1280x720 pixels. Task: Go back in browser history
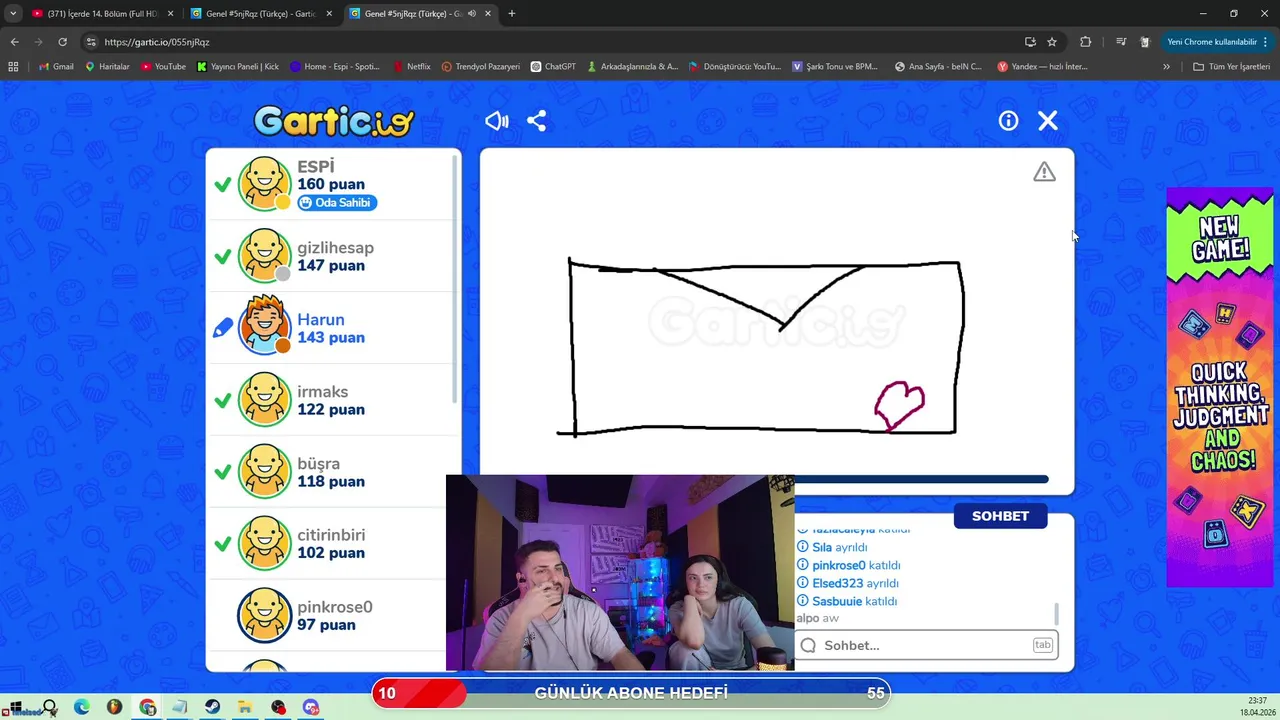14,42
